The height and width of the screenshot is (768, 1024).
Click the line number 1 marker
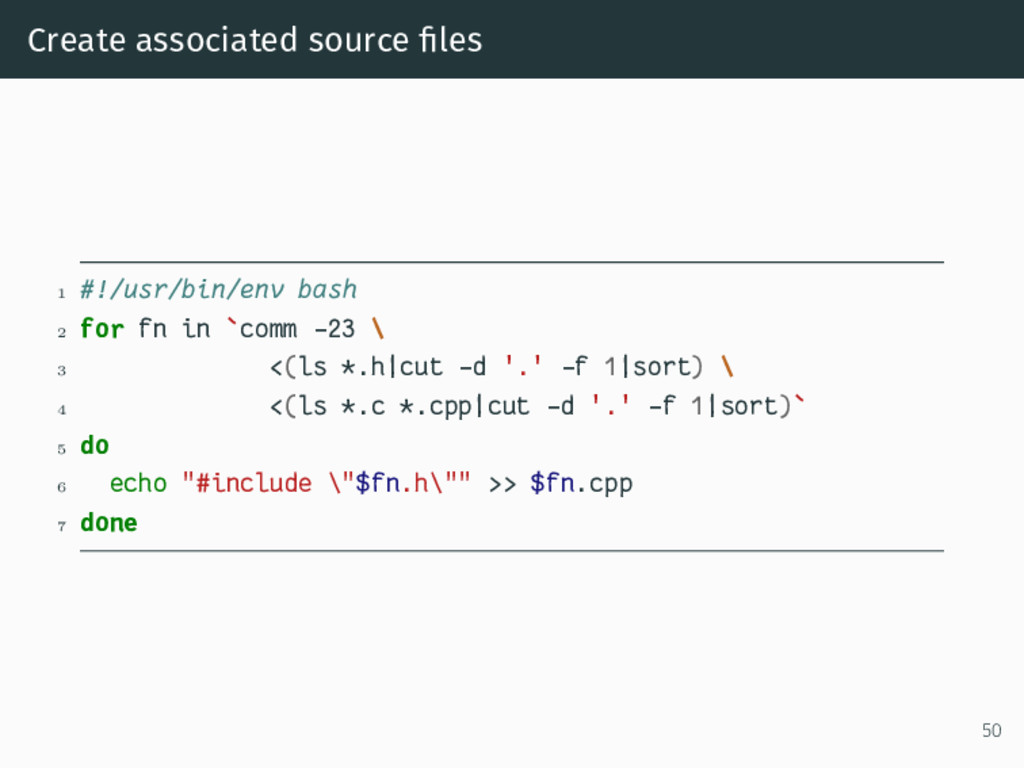pos(61,293)
